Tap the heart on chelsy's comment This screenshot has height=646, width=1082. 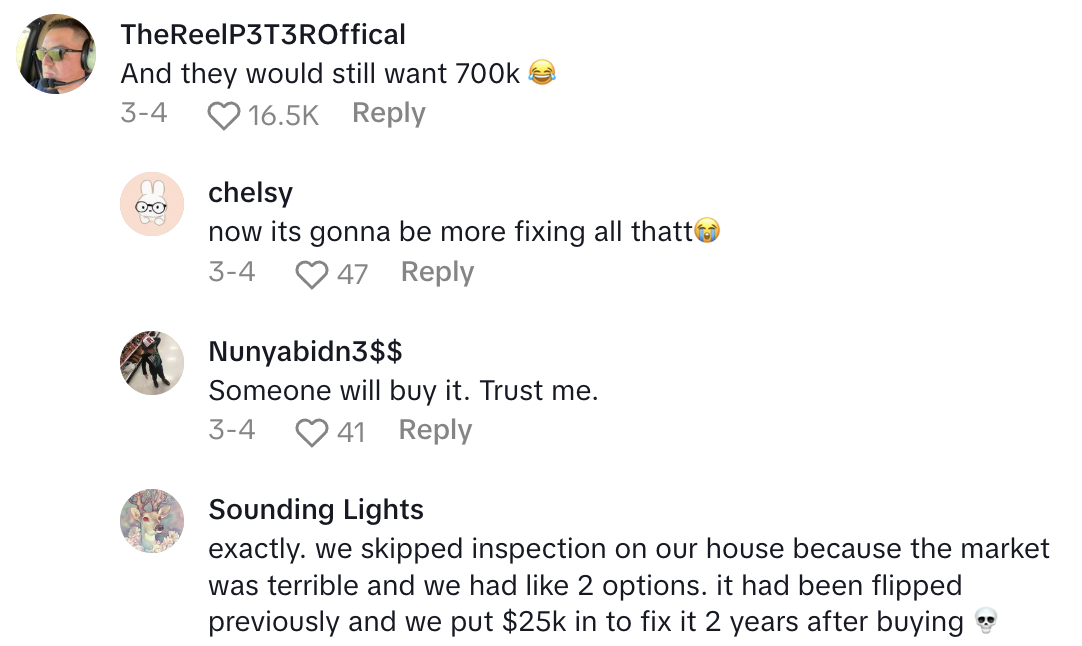click(x=312, y=274)
